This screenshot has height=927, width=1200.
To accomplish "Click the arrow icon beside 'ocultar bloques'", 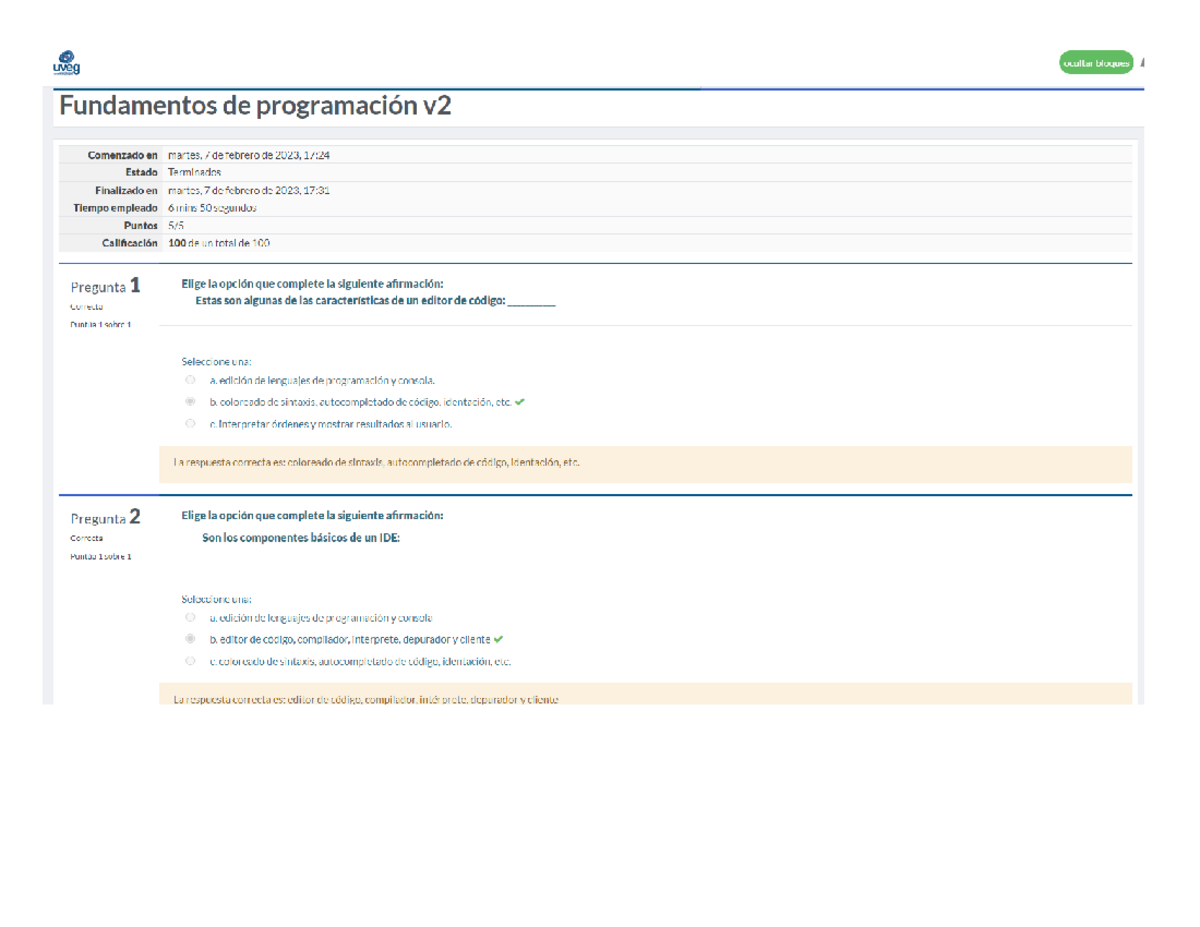I will pos(1142,63).
